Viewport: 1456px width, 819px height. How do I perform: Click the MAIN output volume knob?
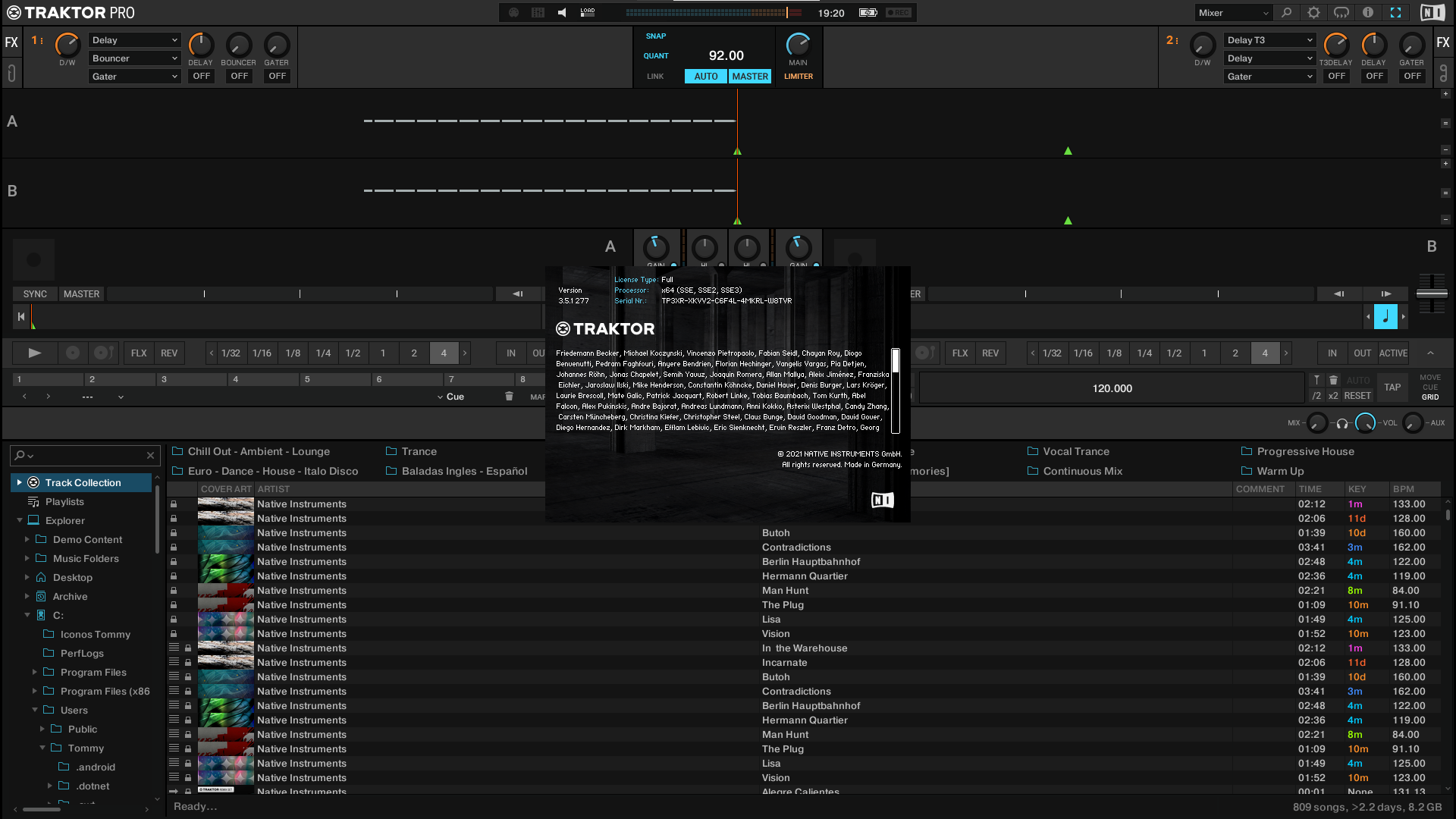point(798,45)
